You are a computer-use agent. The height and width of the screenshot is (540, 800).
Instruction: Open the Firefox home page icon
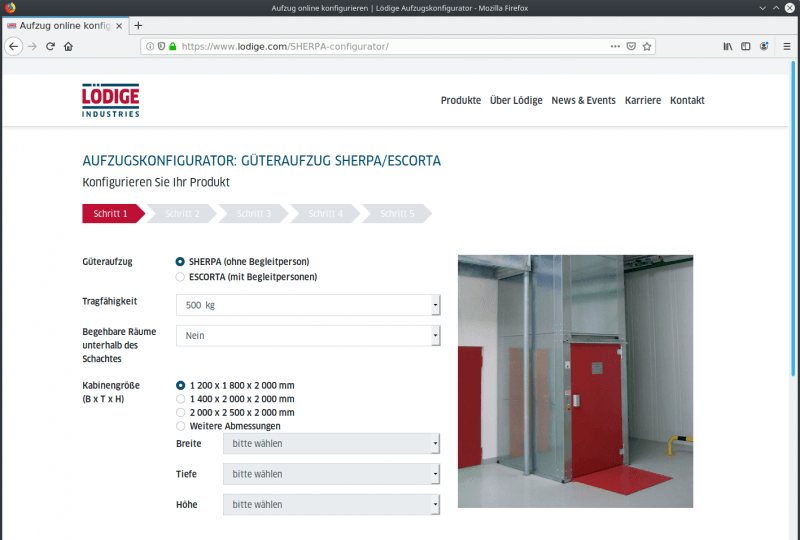click(68, 46)
